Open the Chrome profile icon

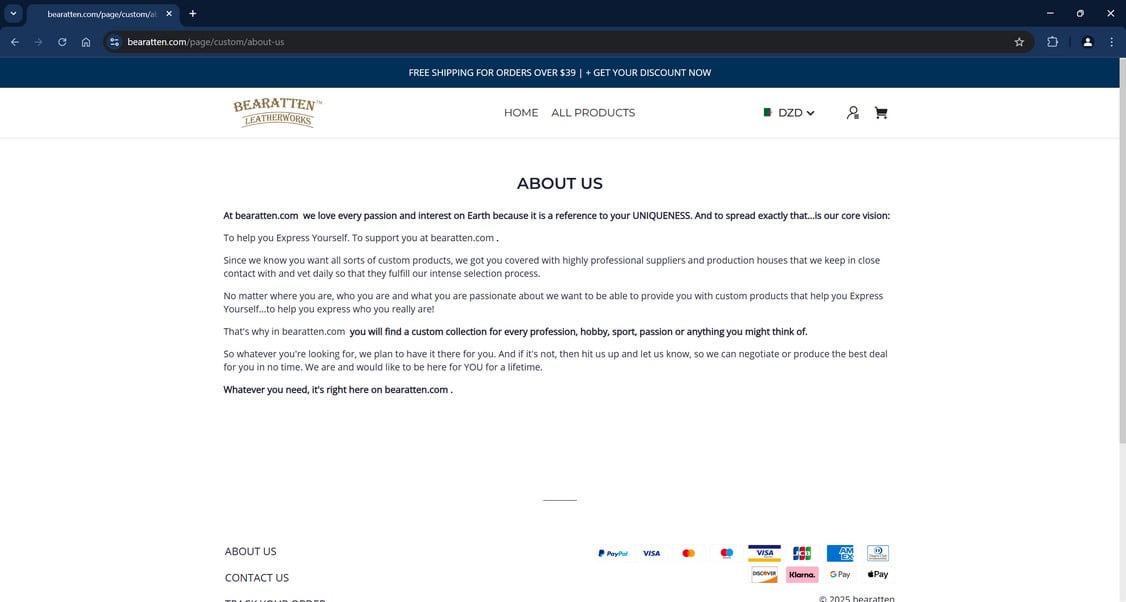1088,42
